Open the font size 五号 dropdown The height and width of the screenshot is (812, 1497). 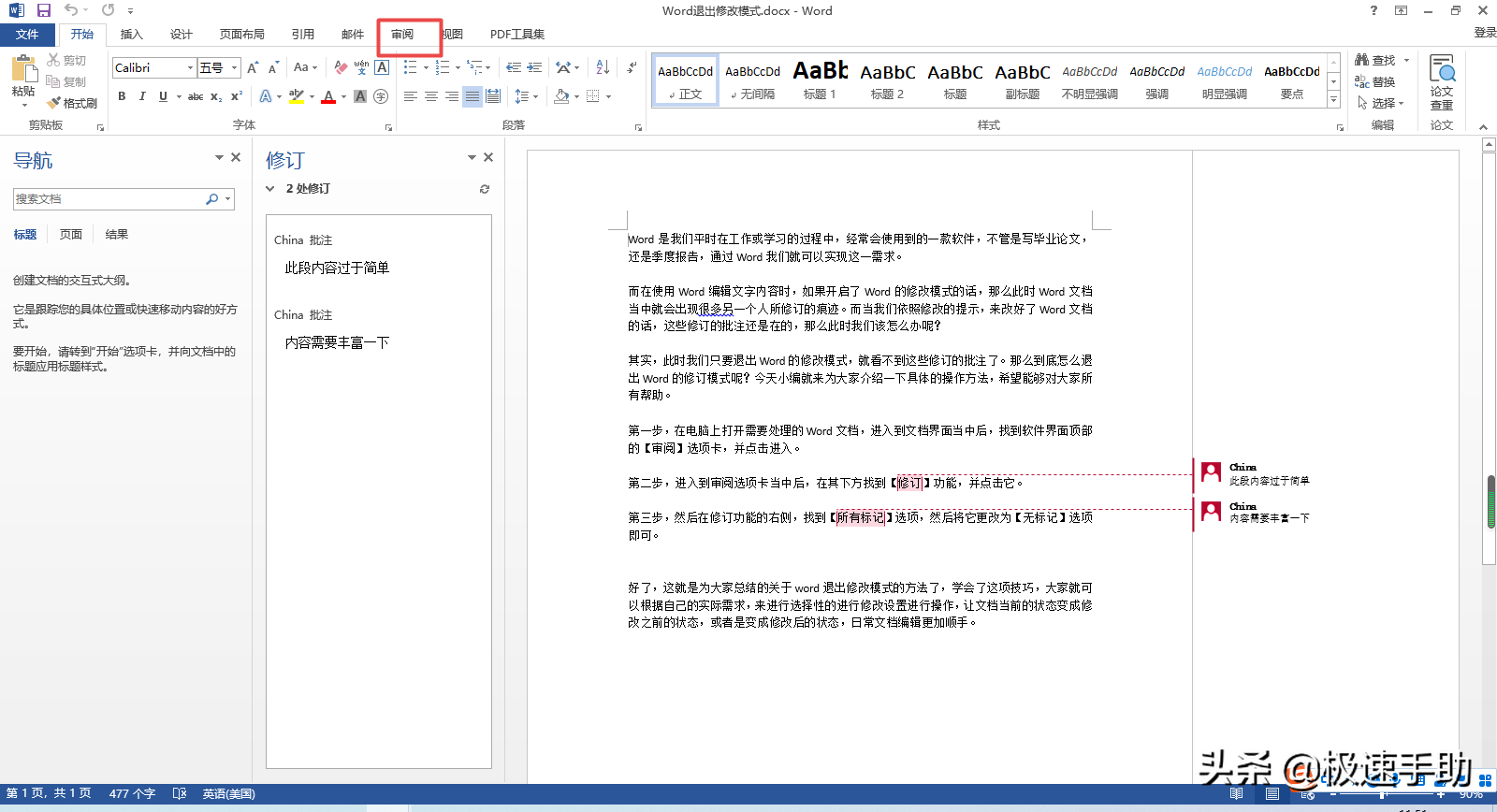[234, 67]
